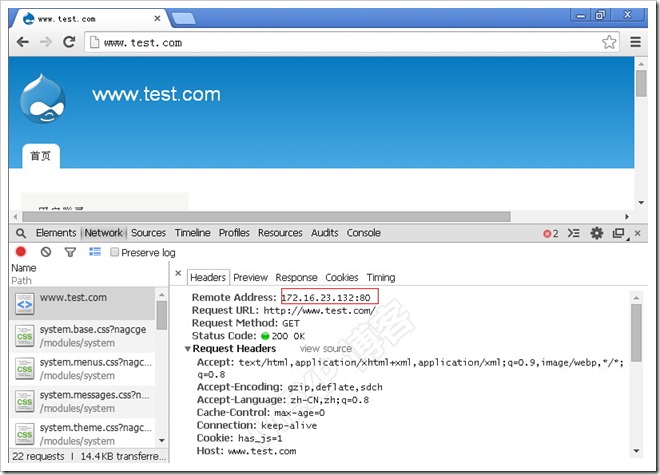Click the Drupal logo on the page
660x475 pixels.
coord(43,99)
